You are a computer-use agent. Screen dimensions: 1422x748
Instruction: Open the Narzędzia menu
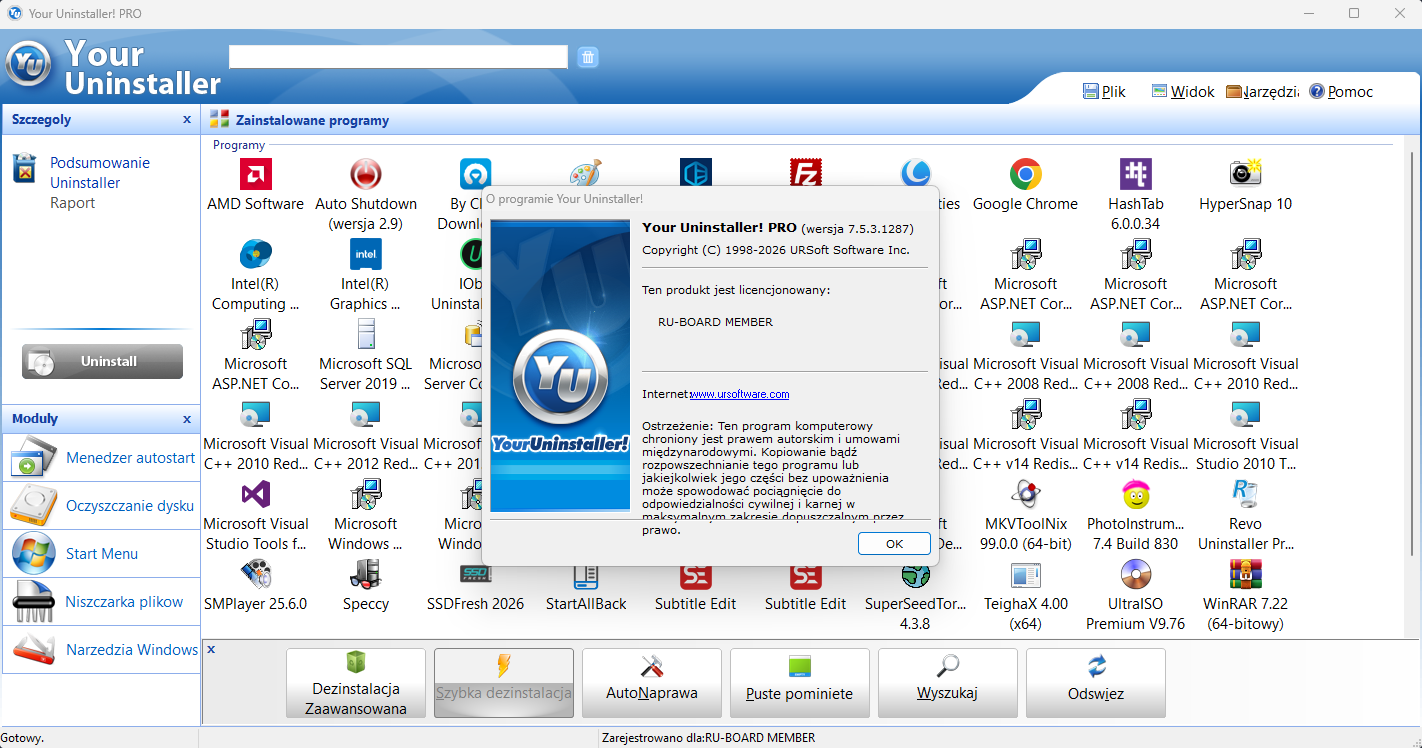pyautogui.click(x=1262, y=92)
